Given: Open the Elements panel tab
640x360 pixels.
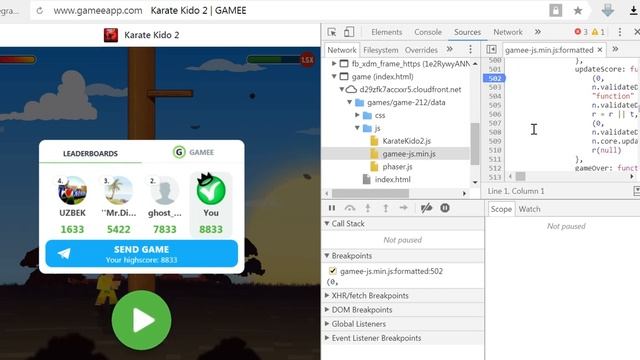Looking at the screenshot, I should point(387,32).
